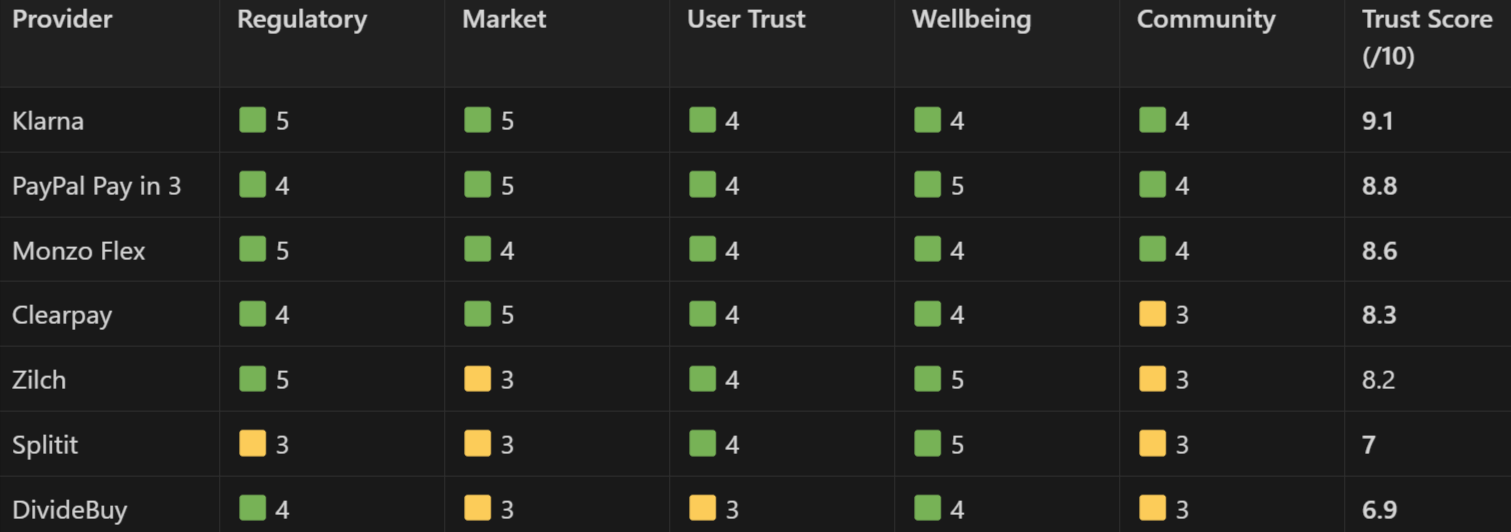Click Zilch's yellow Market score square
This screenshot has width=1511, height=532.
[x=477, y=380]
